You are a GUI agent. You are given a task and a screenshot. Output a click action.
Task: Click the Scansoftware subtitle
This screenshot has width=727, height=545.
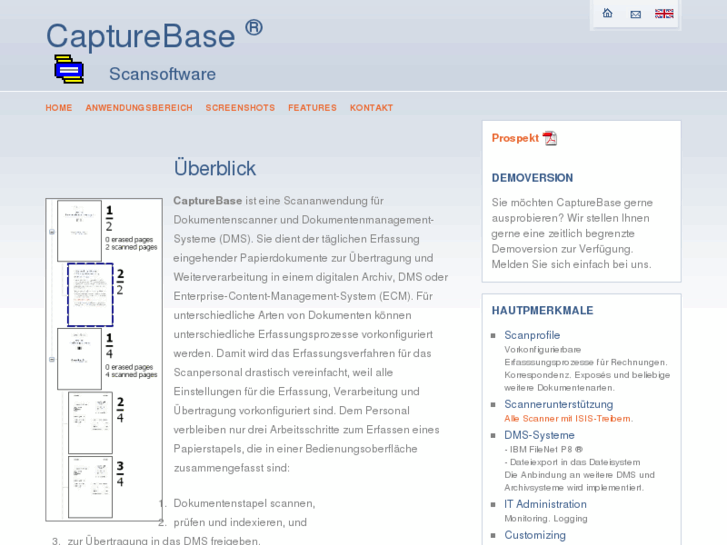[162, 74]
